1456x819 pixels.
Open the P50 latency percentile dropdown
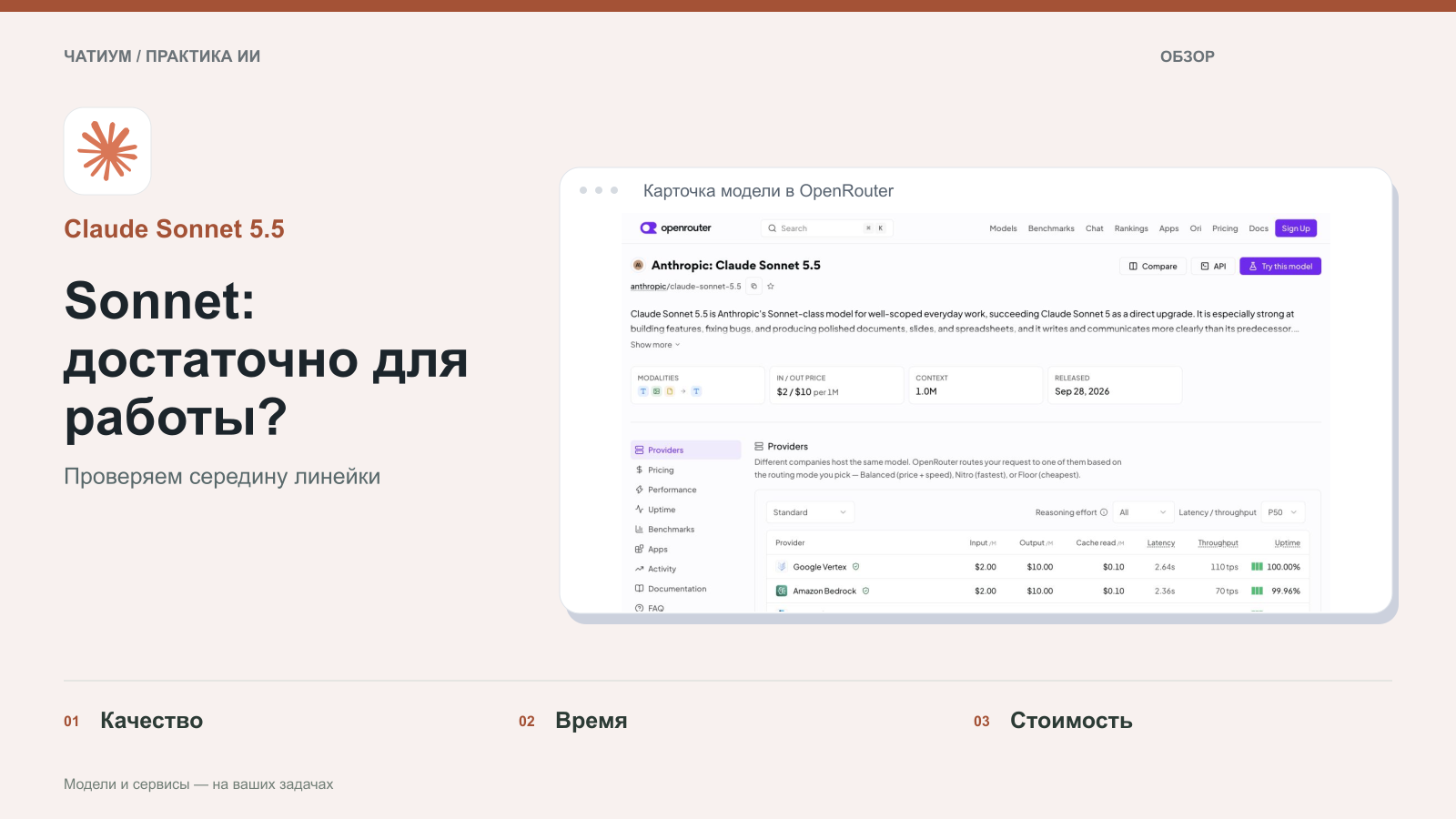1283,512
